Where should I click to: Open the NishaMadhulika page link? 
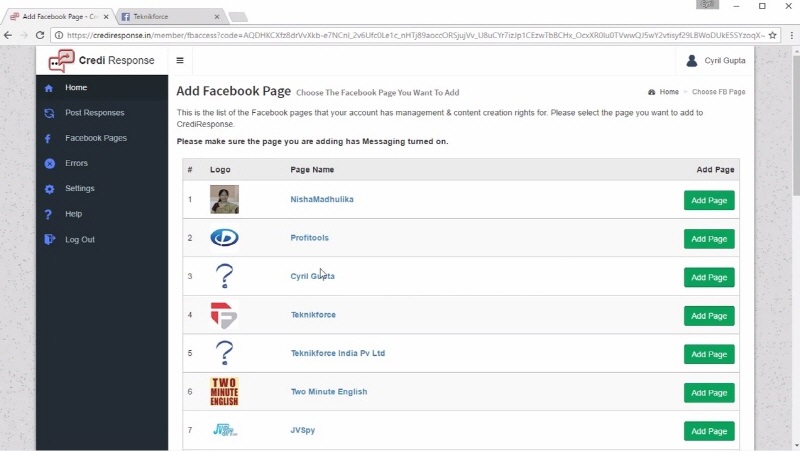click(x=322, y=199)
